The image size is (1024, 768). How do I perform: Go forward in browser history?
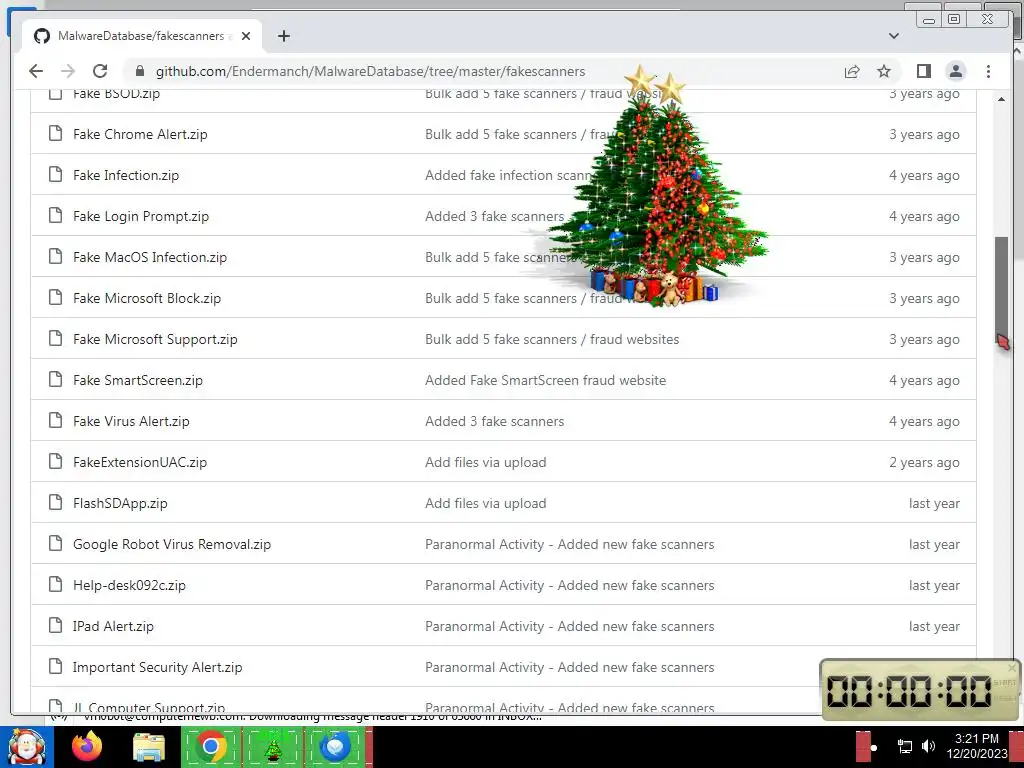point(68,71)
